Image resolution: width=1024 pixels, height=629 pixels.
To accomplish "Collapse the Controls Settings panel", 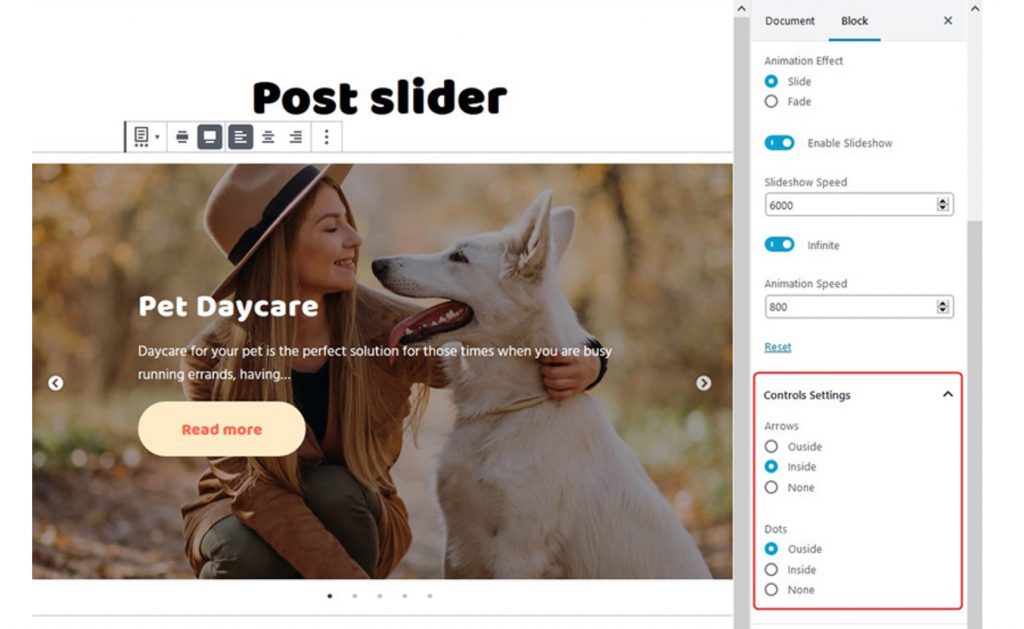I will point(948,394).
